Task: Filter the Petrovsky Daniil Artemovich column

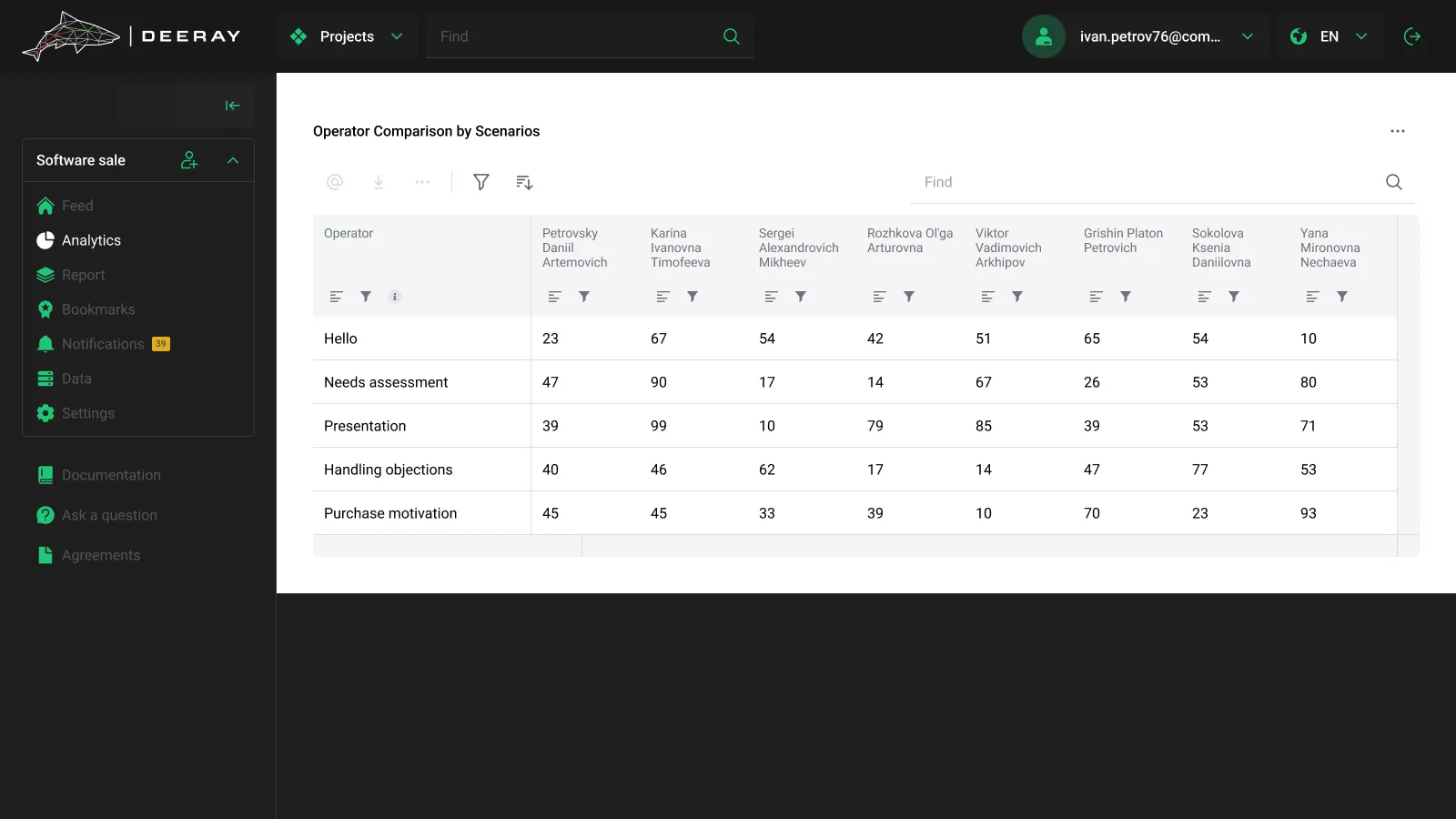Action: point(584,297)
